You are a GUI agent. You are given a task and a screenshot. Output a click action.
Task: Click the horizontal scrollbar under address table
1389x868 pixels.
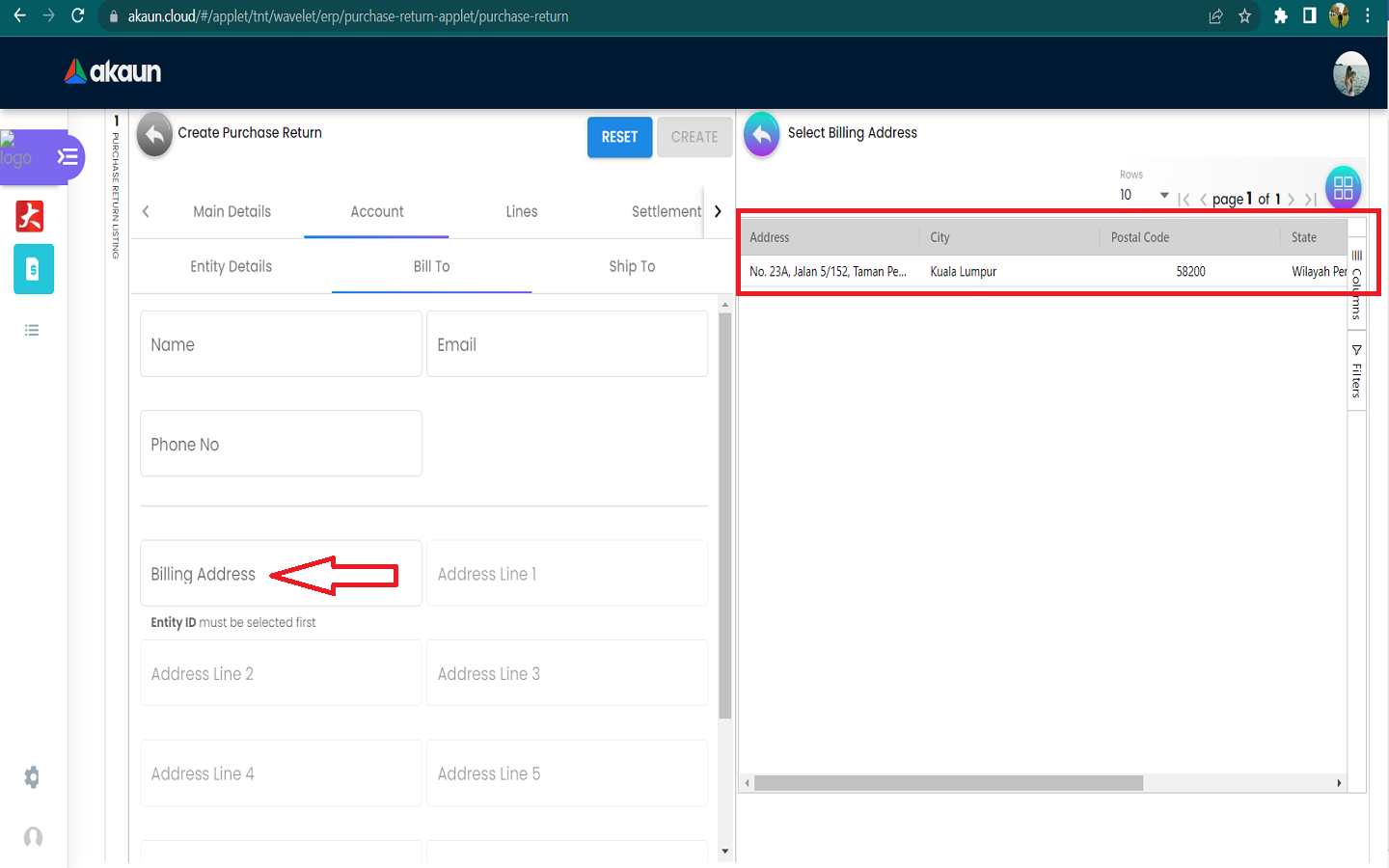(948, 783)
